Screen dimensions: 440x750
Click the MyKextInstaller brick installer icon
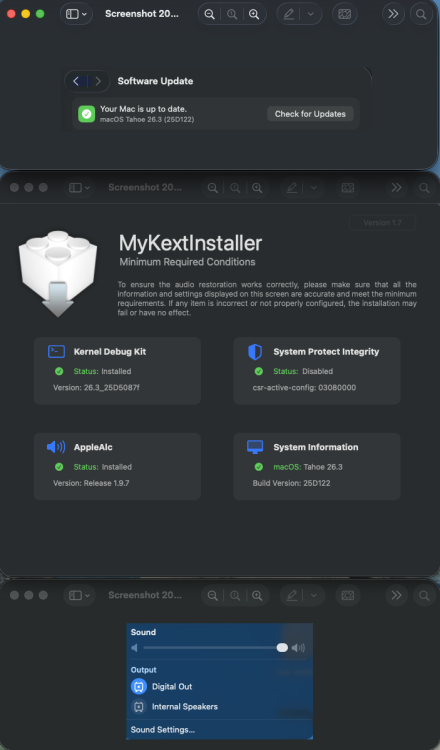[x=58, y=274]
